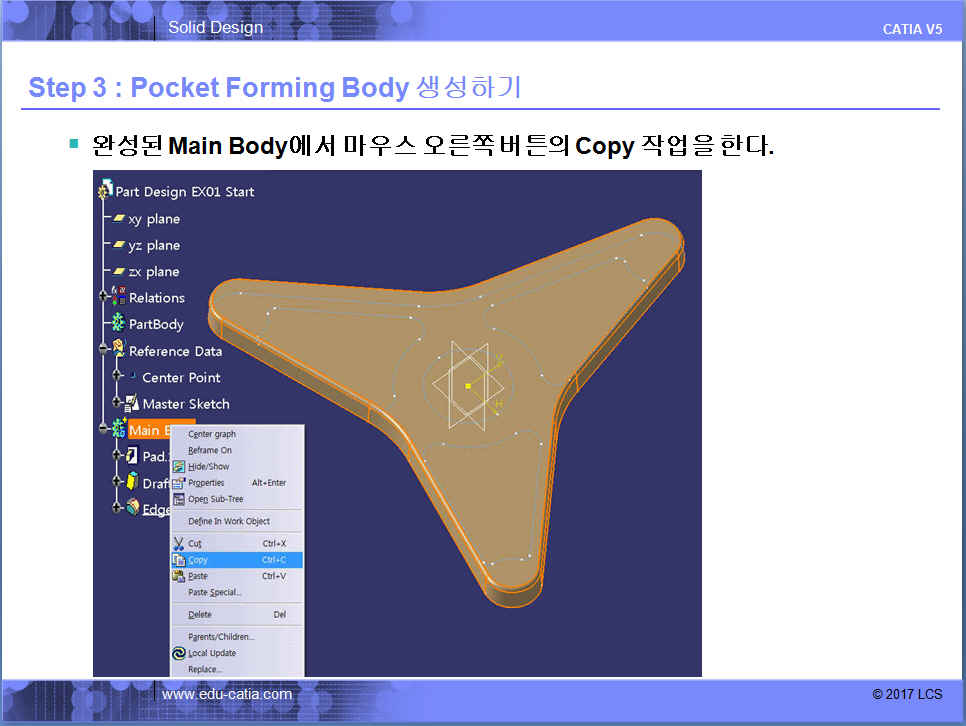966x726 pixels.
Task: Select the xy plane icon in tree
Action: 118,219
